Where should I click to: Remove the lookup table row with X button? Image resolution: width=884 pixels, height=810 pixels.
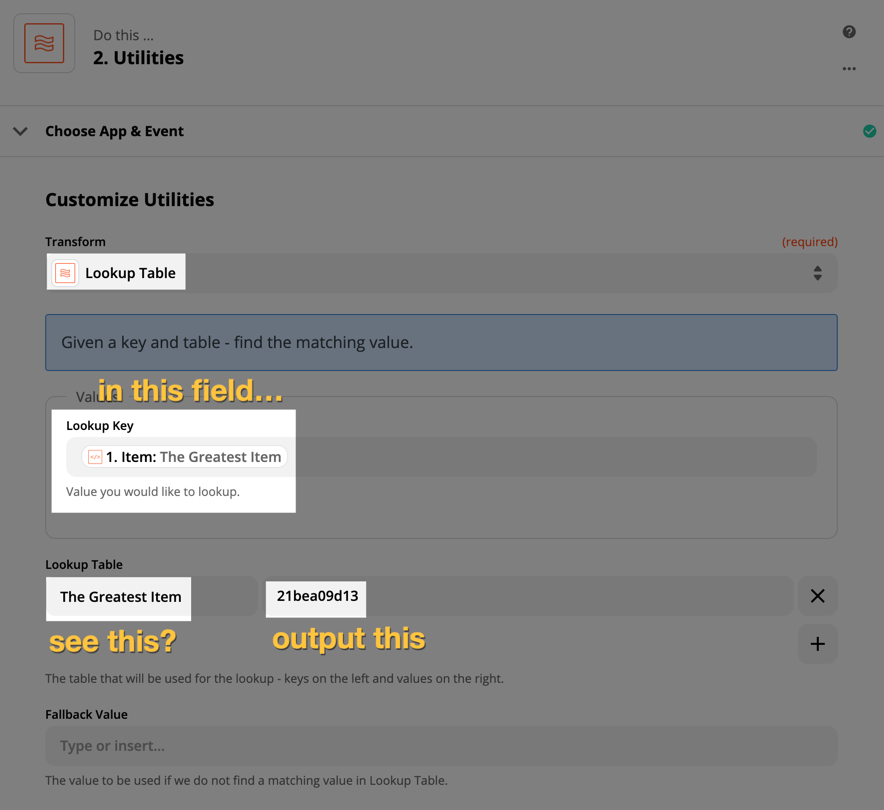click(x=817, y=596)
